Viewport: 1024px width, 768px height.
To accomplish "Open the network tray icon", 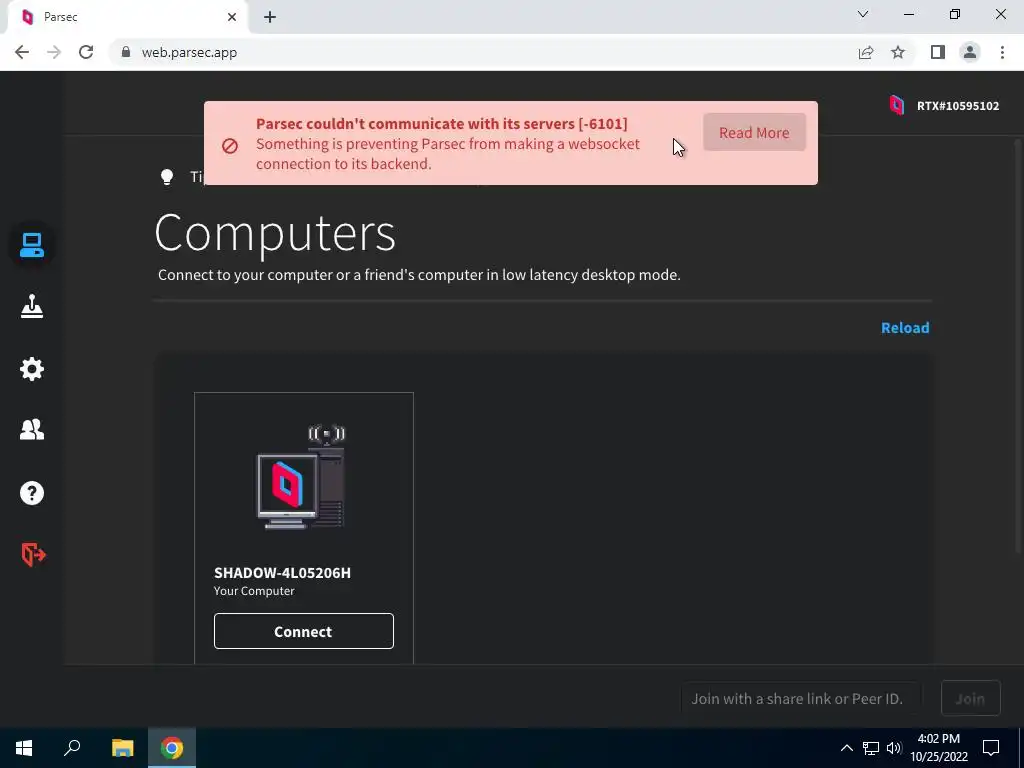I will pos(871,748).
